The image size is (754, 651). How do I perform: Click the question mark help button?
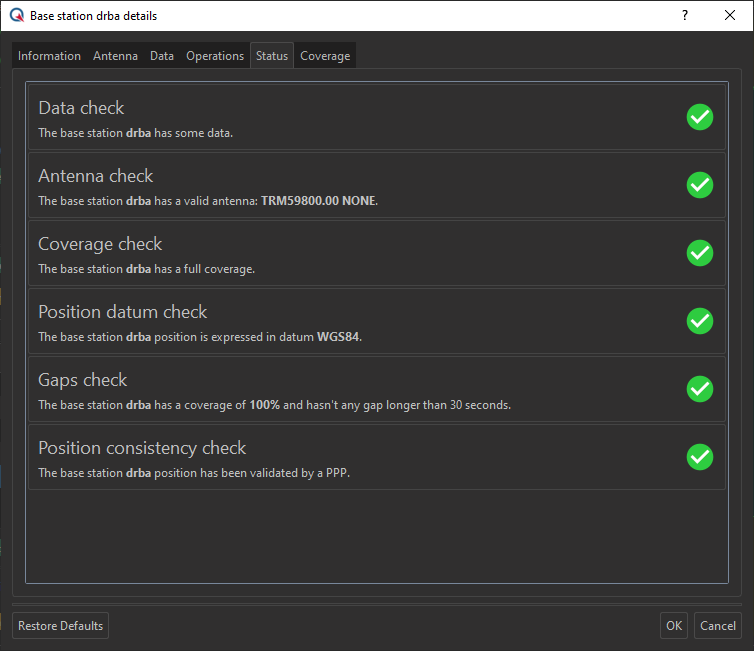click(x=685, y=16)
